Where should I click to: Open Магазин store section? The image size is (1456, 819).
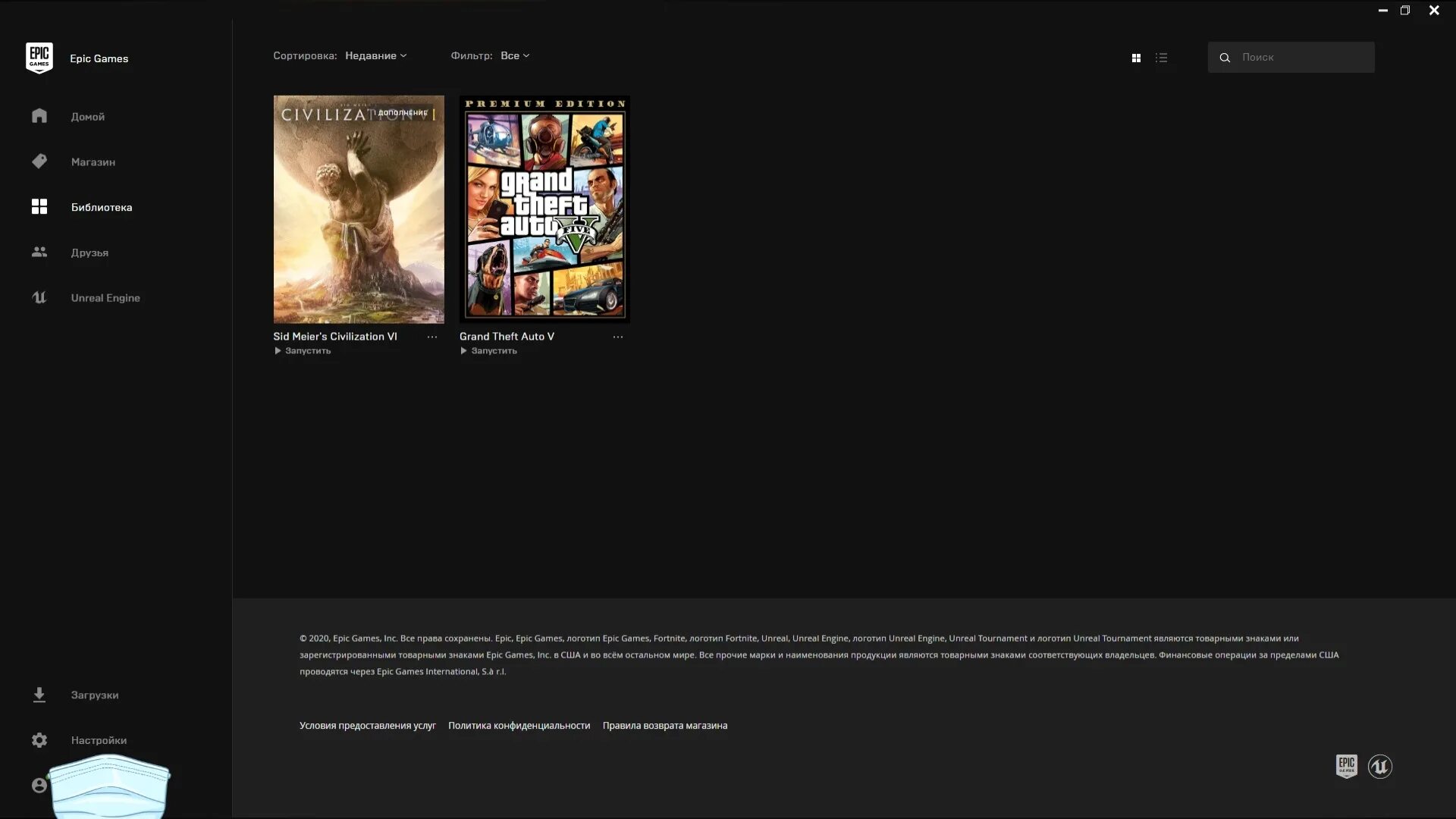pyautogui.click(x=93, y=162)
